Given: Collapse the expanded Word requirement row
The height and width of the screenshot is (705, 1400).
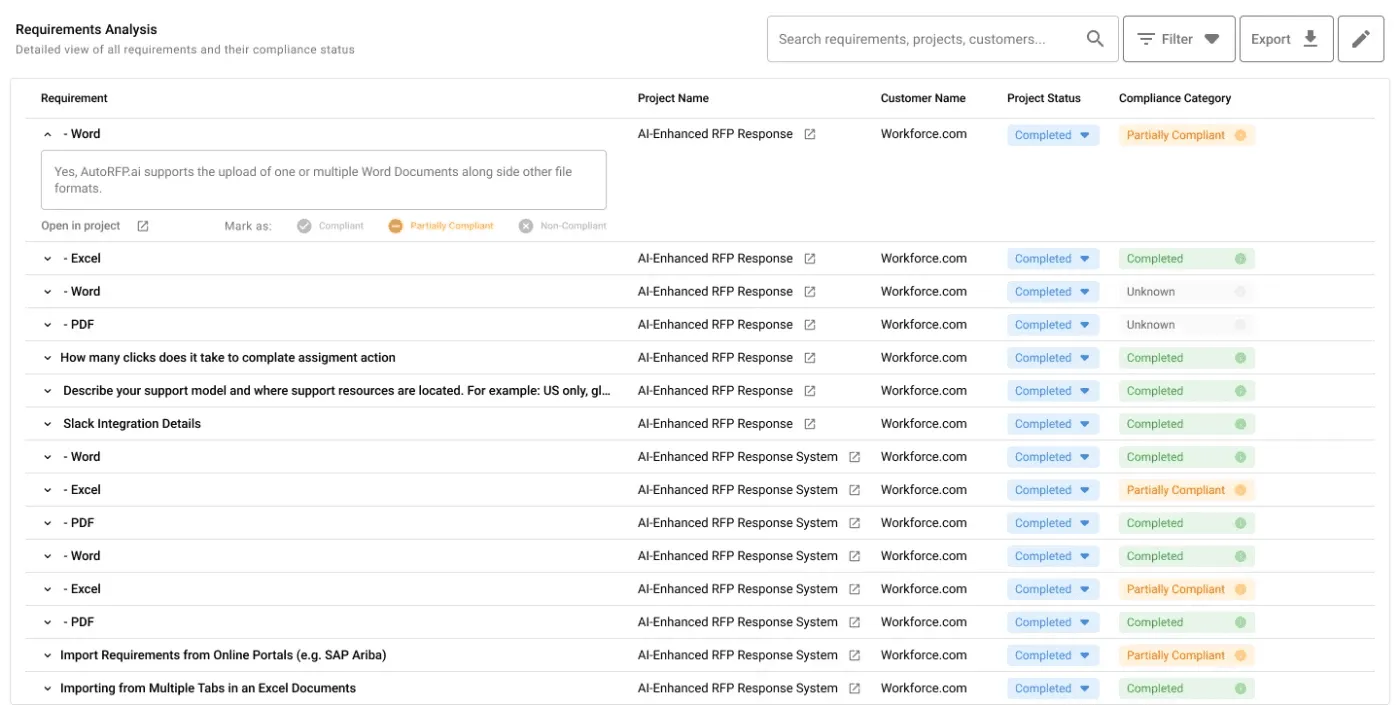Looking at the screenshot, I should click(47, 134).
